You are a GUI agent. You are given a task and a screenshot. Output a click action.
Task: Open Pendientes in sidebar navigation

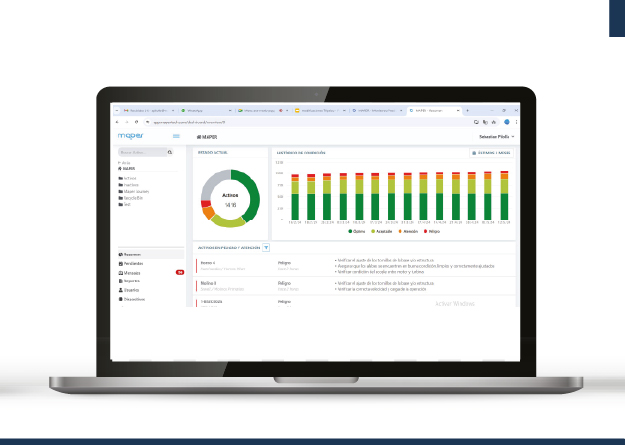[x=133, y=264]
